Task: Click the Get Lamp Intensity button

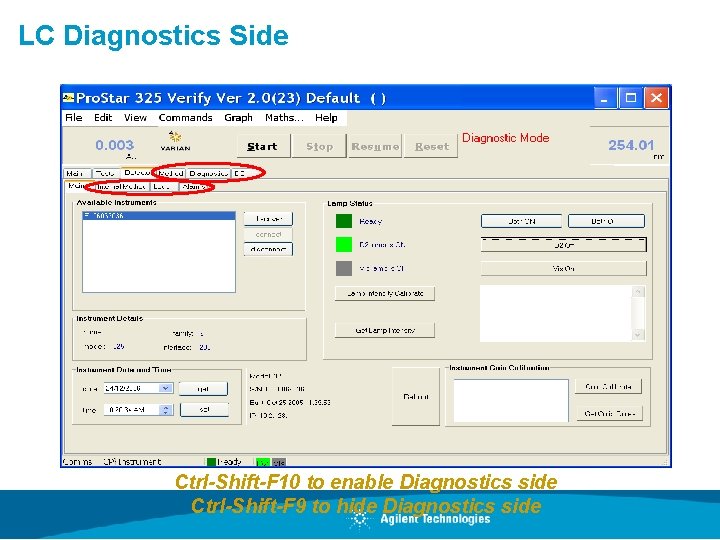Action: (385, 330)
